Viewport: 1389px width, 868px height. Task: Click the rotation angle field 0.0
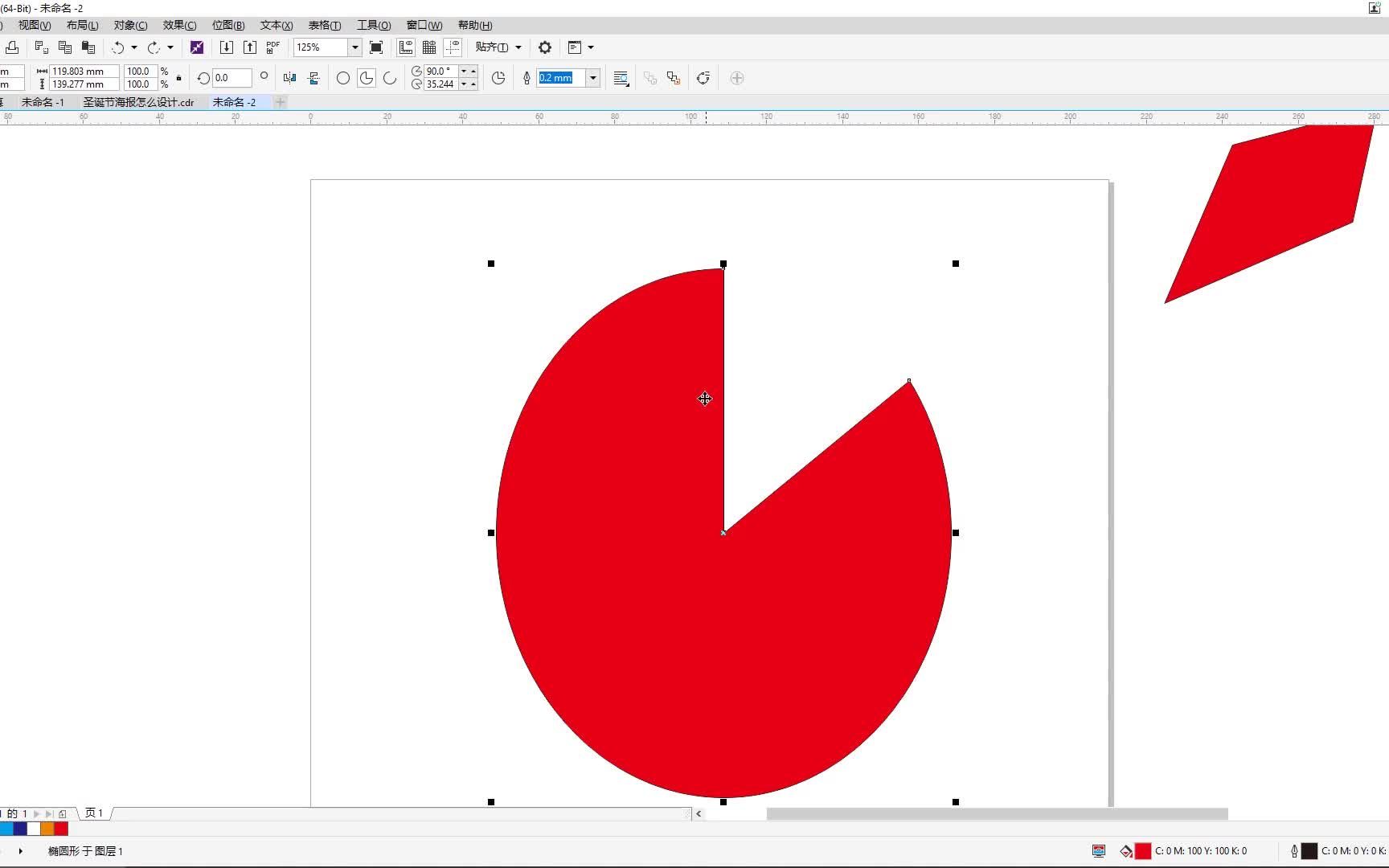232,78
